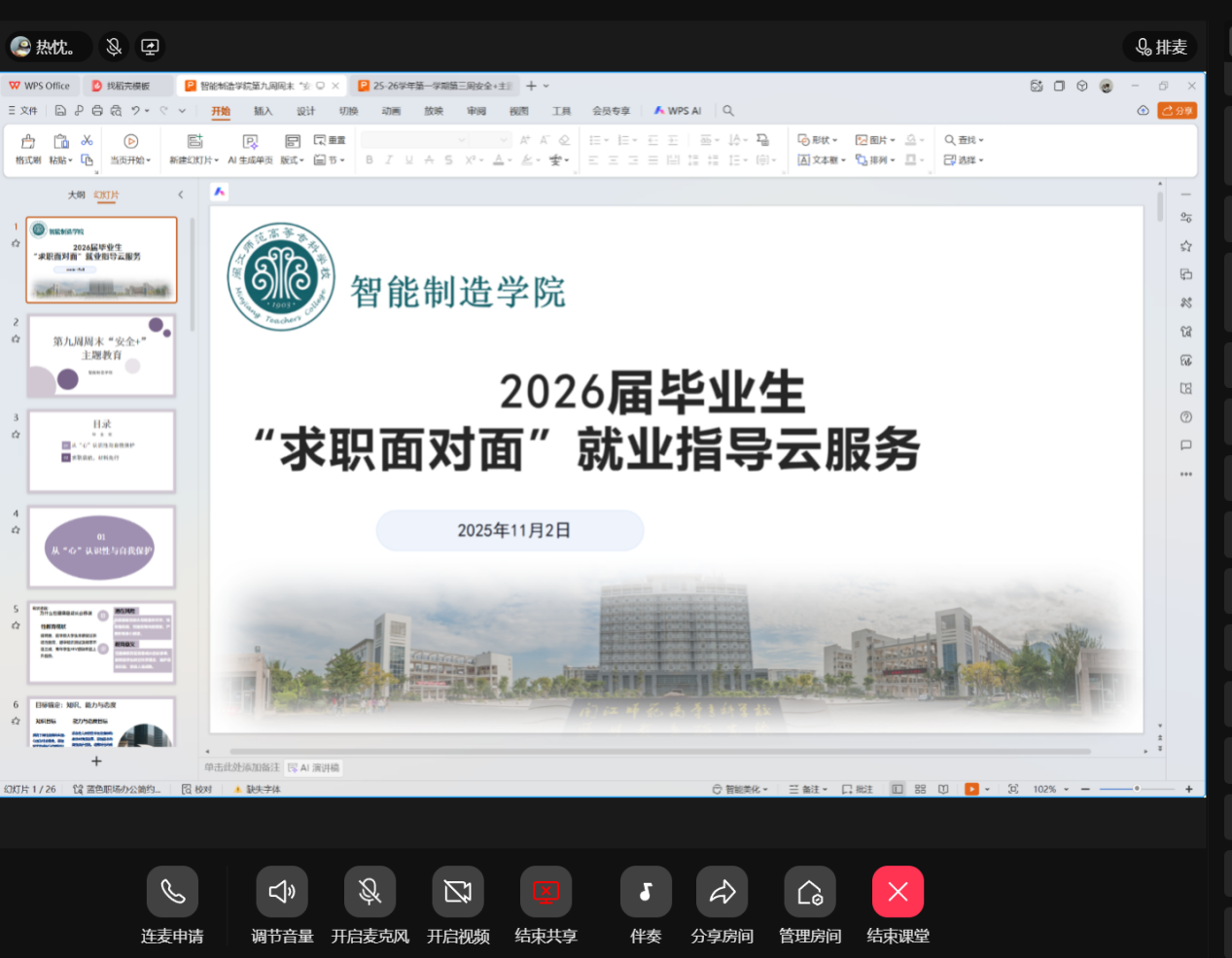This screenshot has width=1232, height=958.
Task: Open the 版式 layout dropdown
Action: click(x=292, y=160)
